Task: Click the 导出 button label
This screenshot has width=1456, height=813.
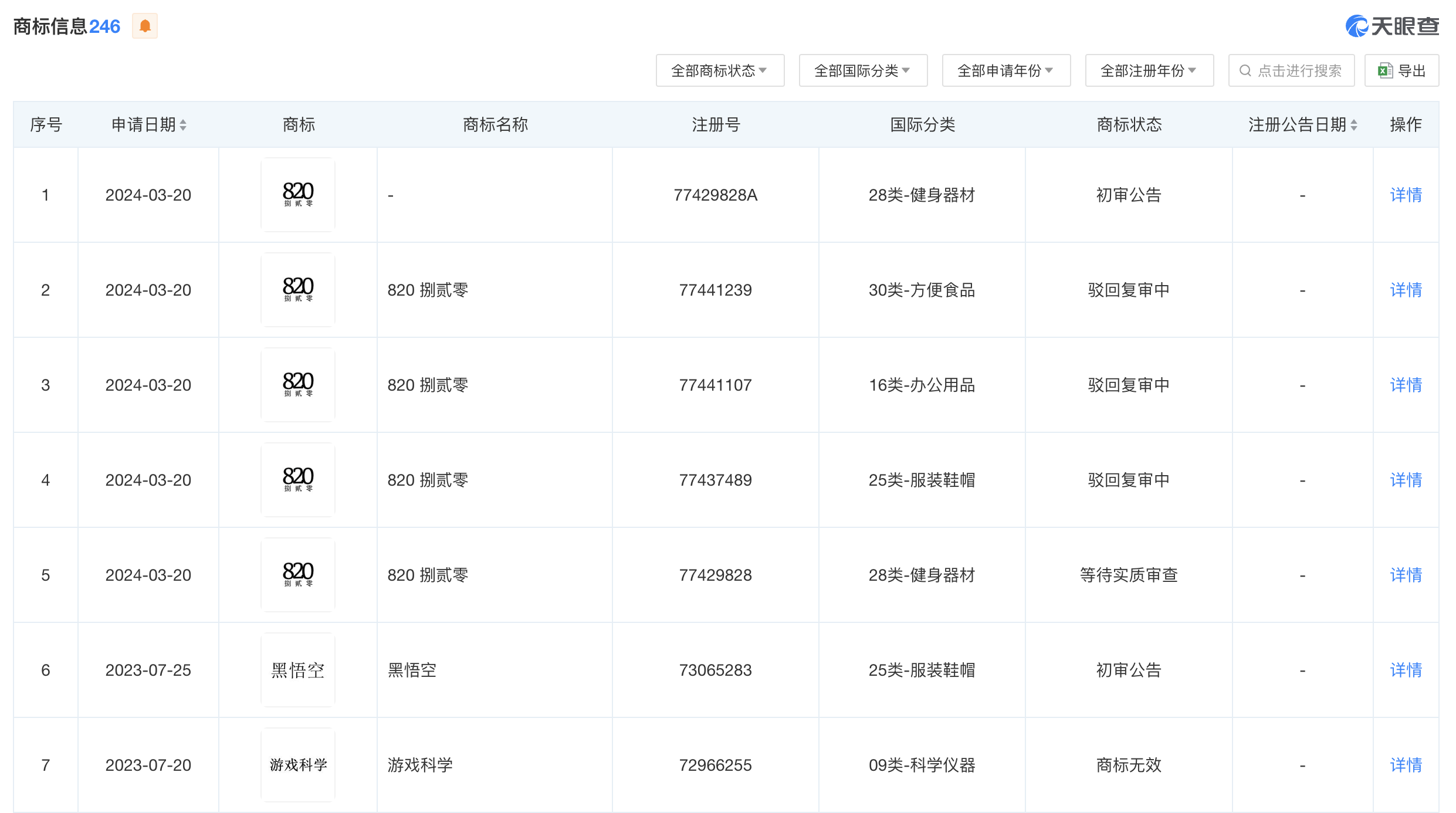Action: click(x=1411, y=71)
